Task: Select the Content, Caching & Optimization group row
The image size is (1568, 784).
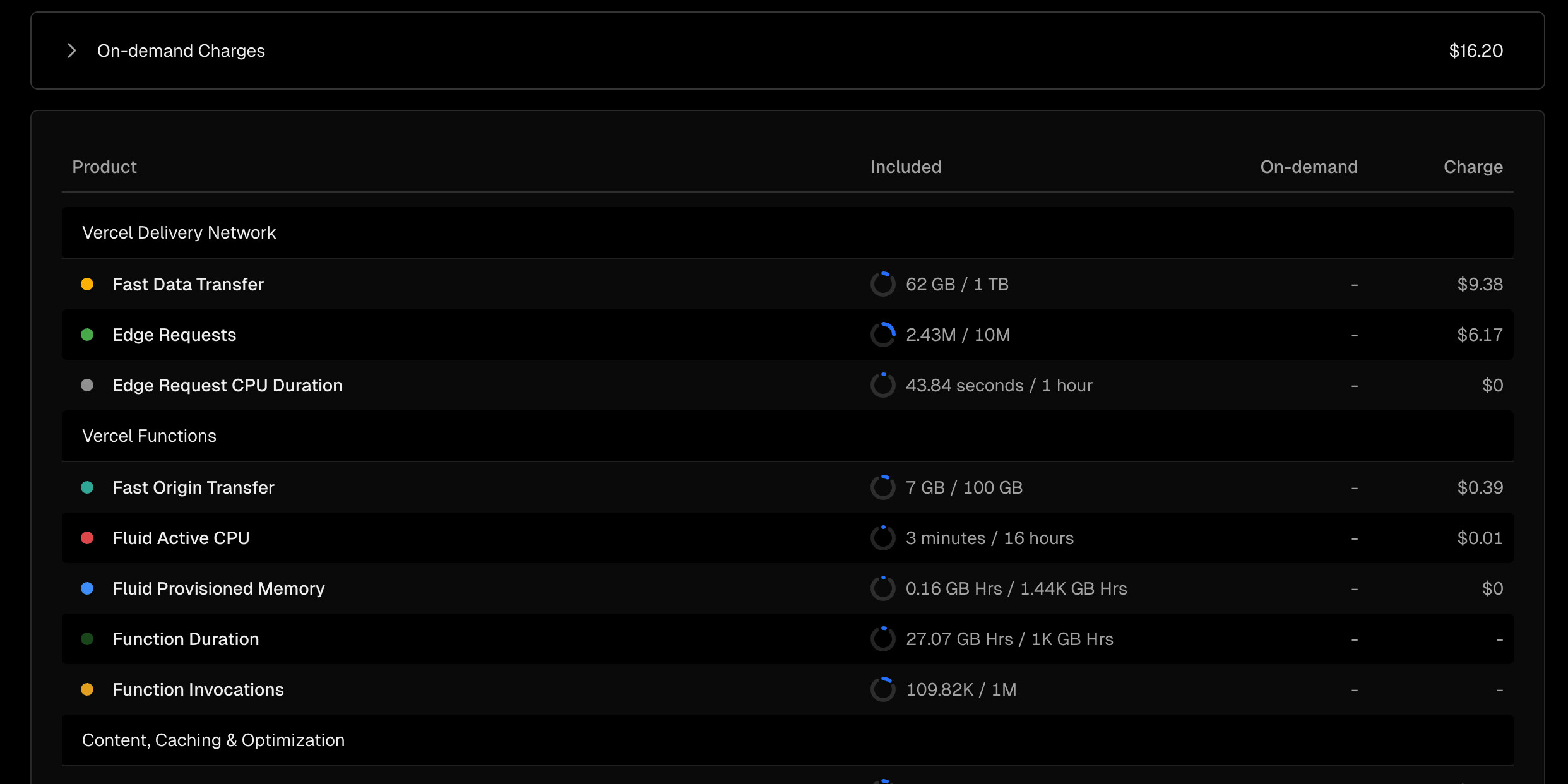Action: coord(788,740)
